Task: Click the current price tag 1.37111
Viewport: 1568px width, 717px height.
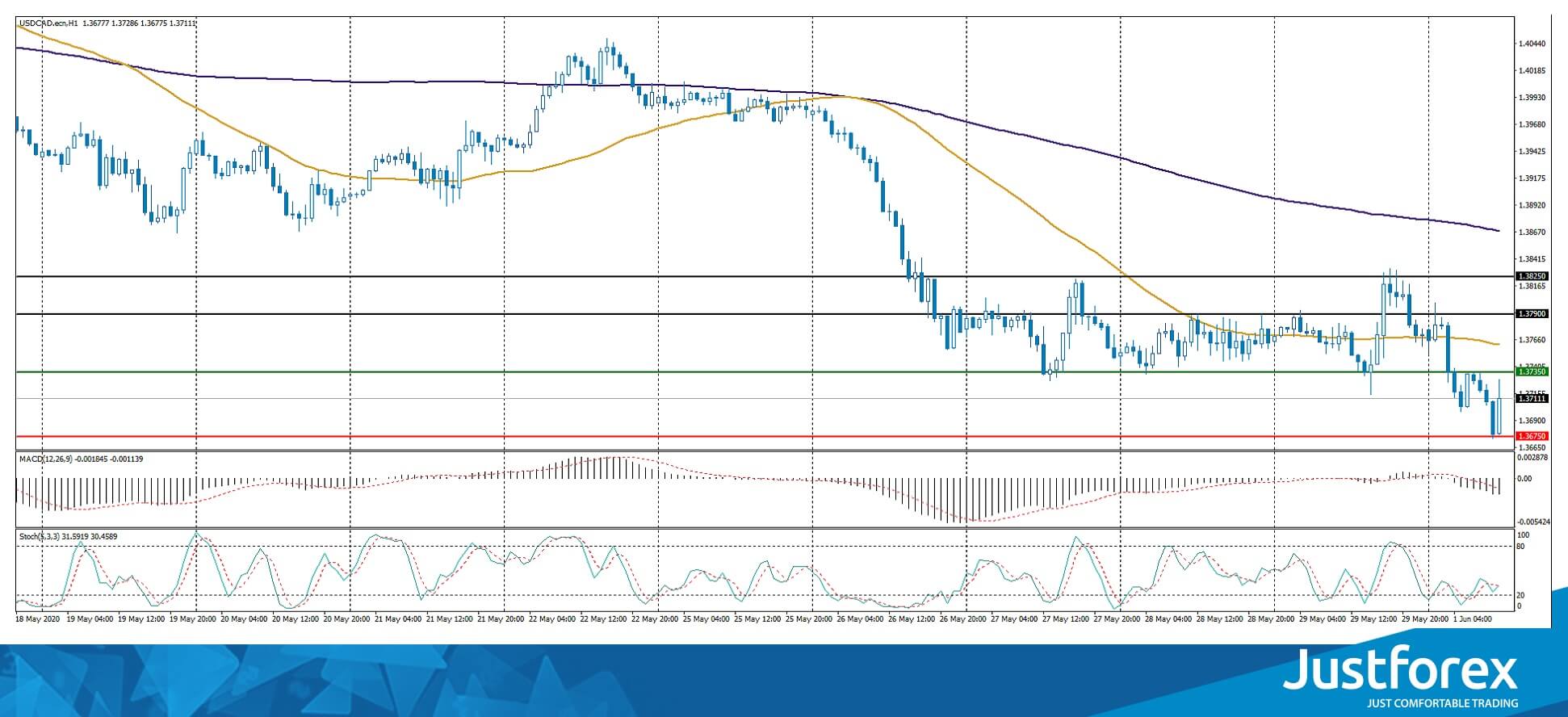Action: [1532, 399]
